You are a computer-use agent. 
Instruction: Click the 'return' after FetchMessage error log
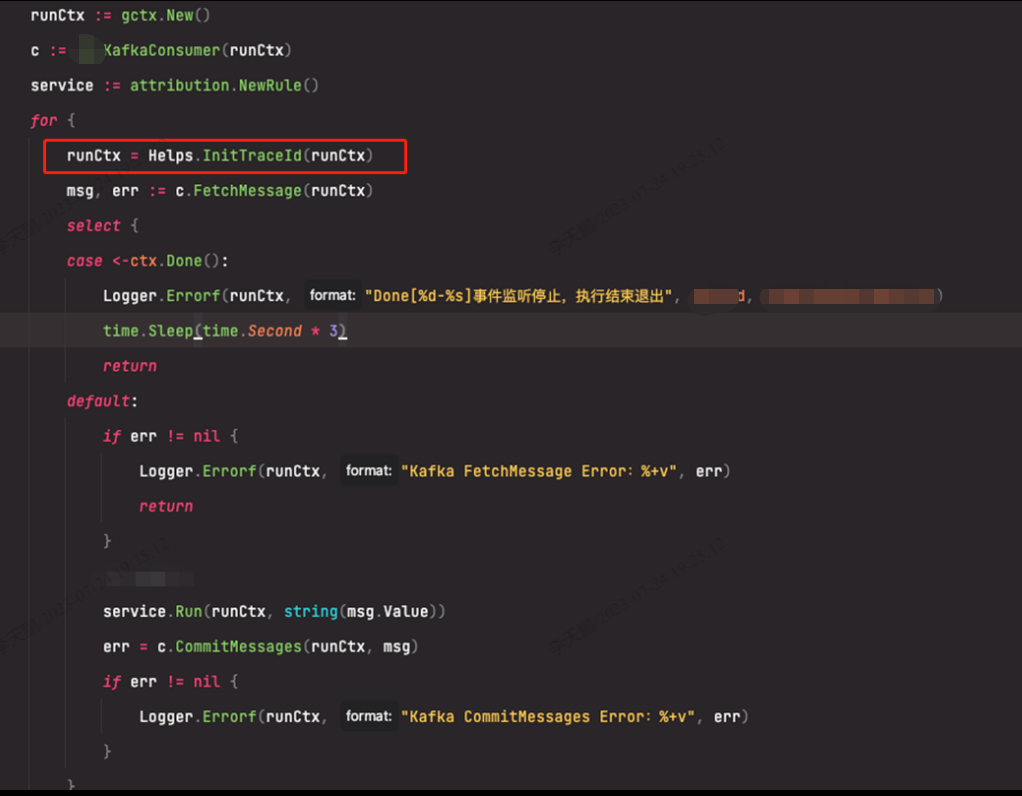click(x=166, y=507)
